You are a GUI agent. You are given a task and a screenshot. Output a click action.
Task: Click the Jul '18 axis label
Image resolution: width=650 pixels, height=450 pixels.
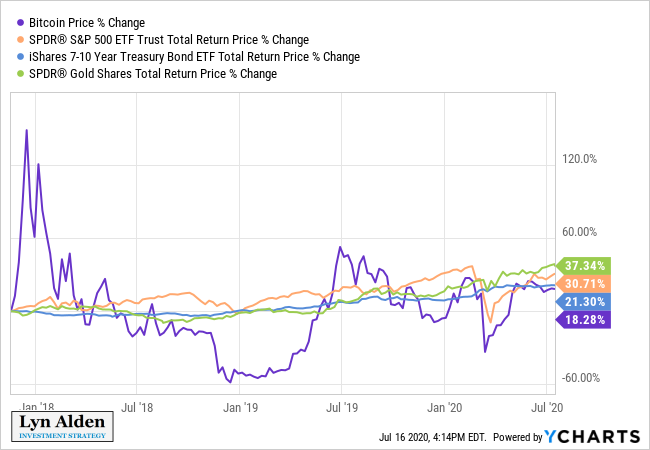pyautogui.click(x=137, y=408)
